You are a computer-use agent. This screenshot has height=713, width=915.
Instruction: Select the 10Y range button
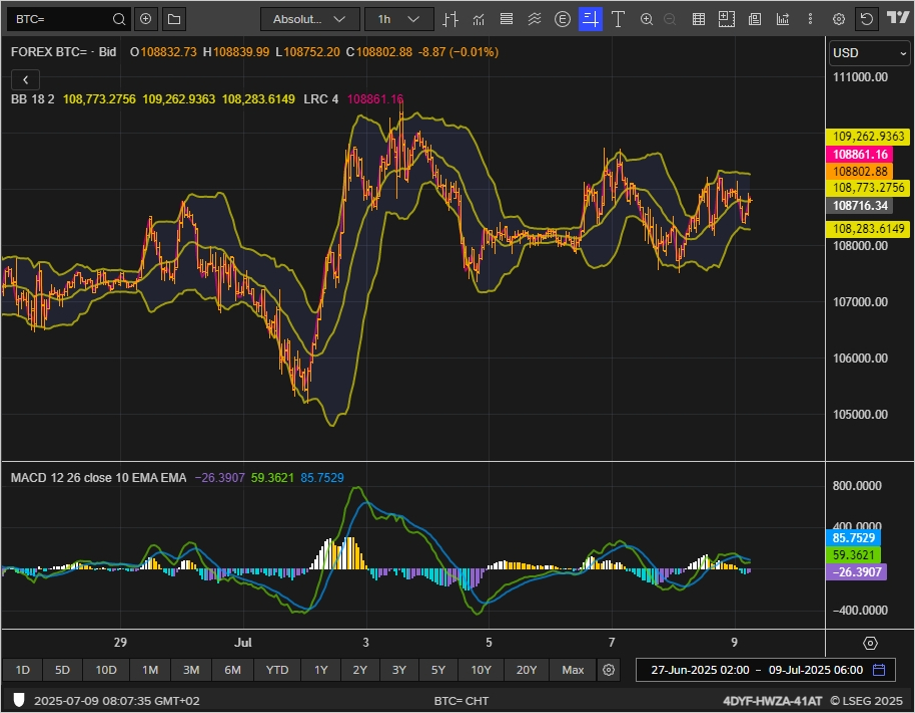click(x=481, y=670)
